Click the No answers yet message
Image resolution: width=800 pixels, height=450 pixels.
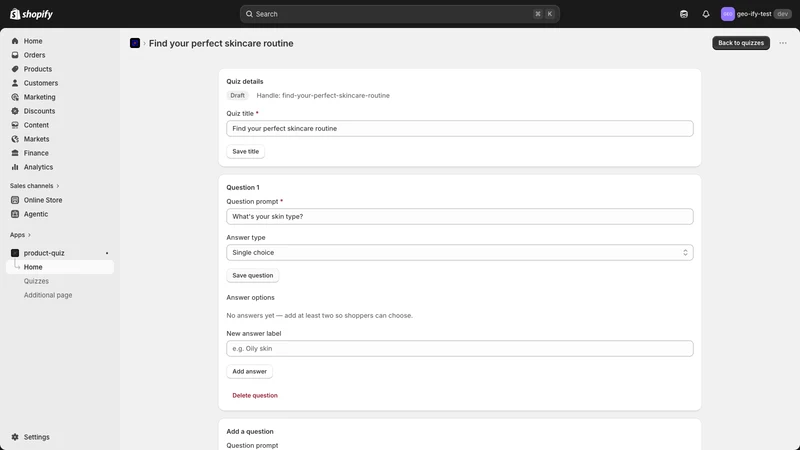point(319,315)
